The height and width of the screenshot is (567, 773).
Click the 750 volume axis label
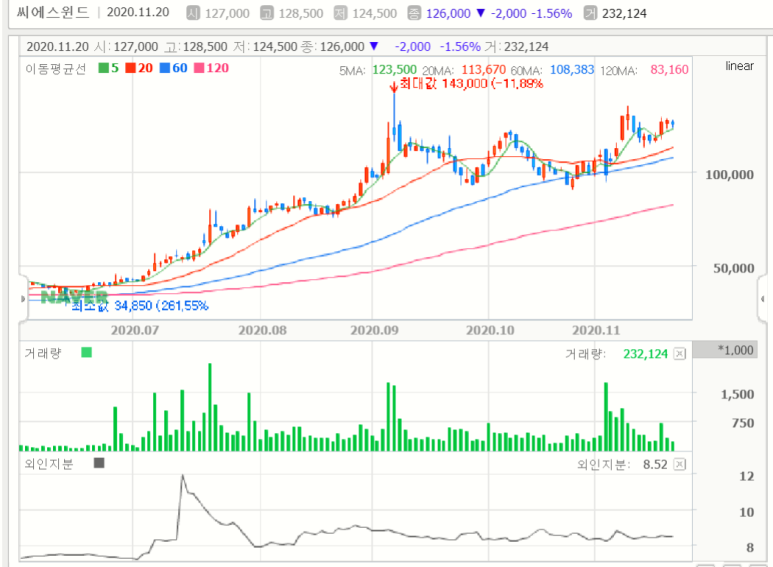click(x=742, y=423)
